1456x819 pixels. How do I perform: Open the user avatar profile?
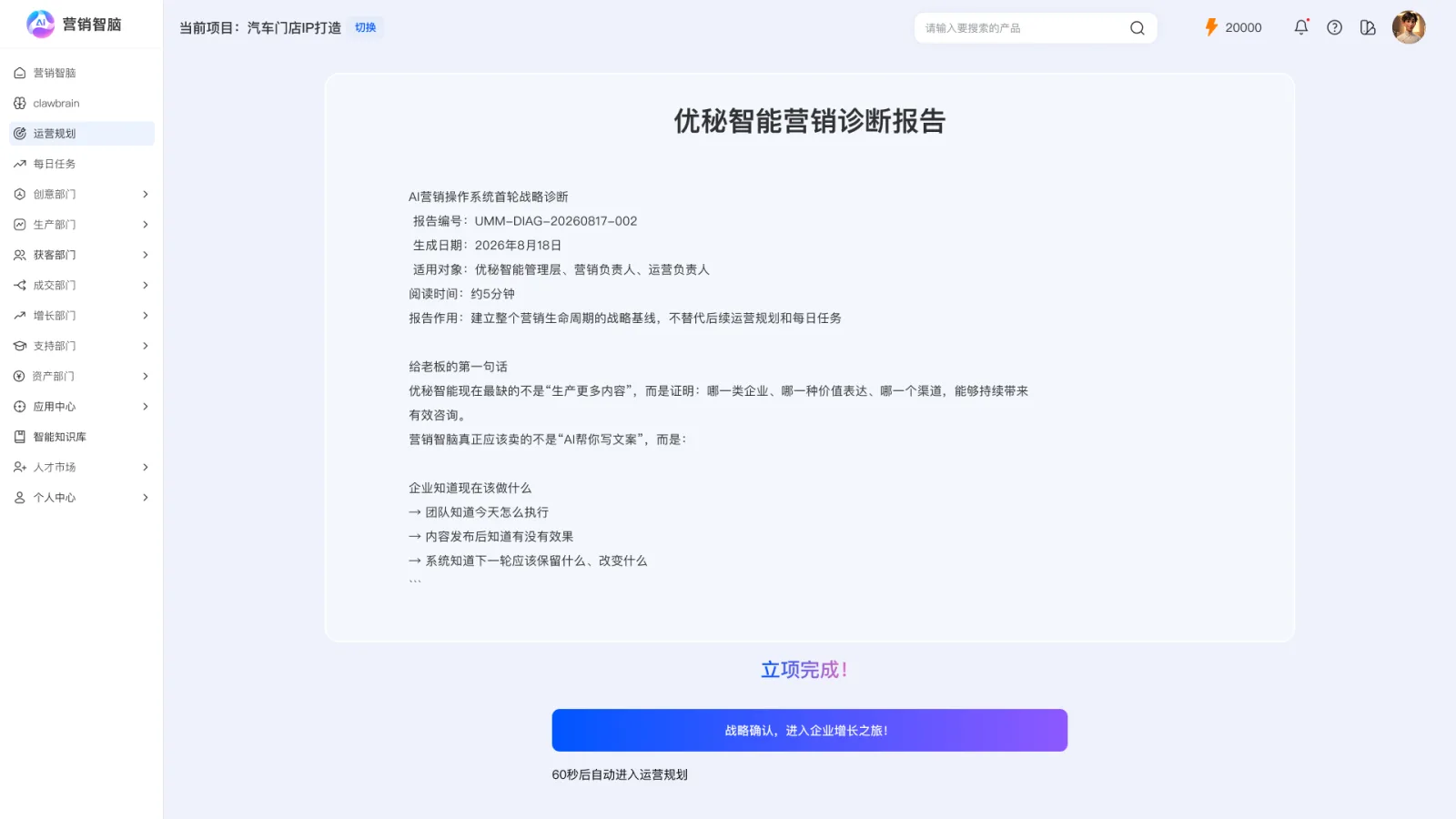[1409, 27]
